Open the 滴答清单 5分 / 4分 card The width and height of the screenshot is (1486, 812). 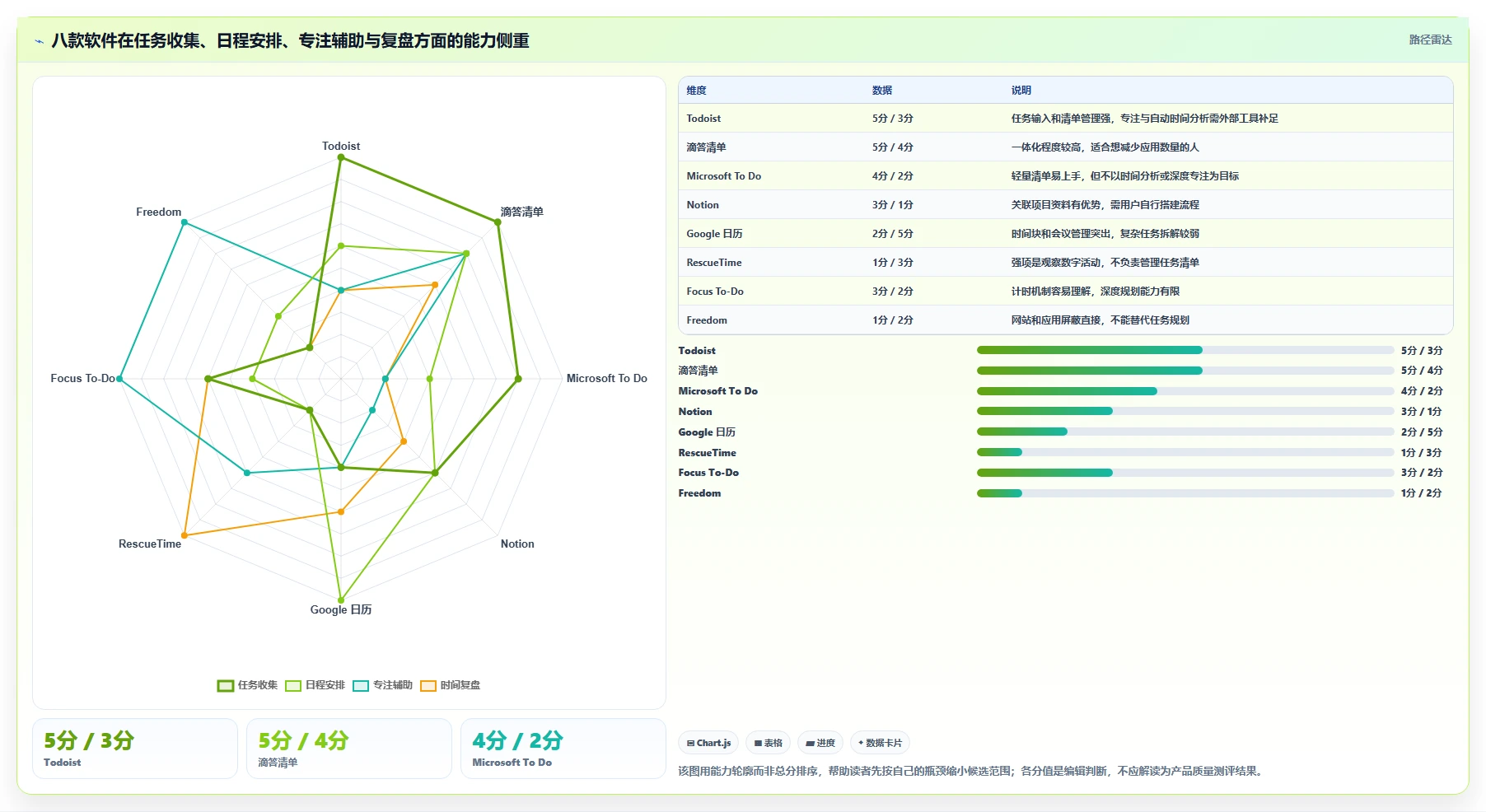click(x=349, y=749)
